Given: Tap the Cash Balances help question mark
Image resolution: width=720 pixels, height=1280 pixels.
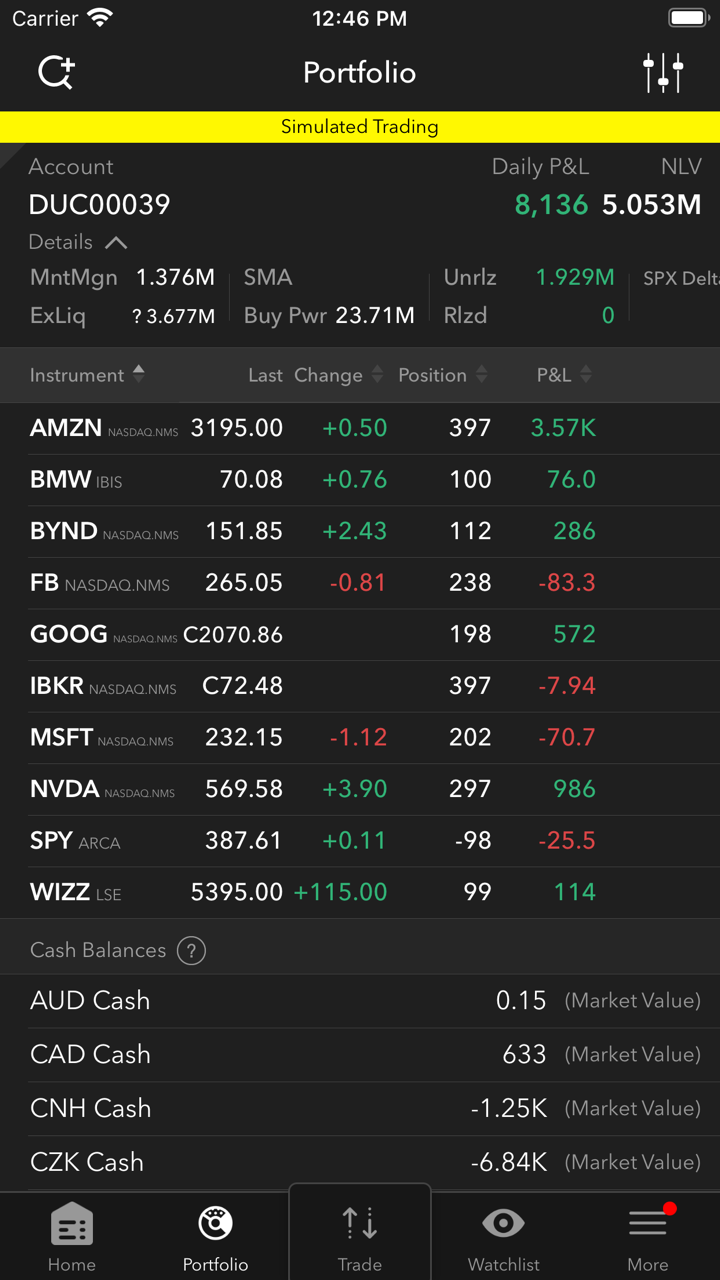Looking at the screenshot, I should pos(191,950).
